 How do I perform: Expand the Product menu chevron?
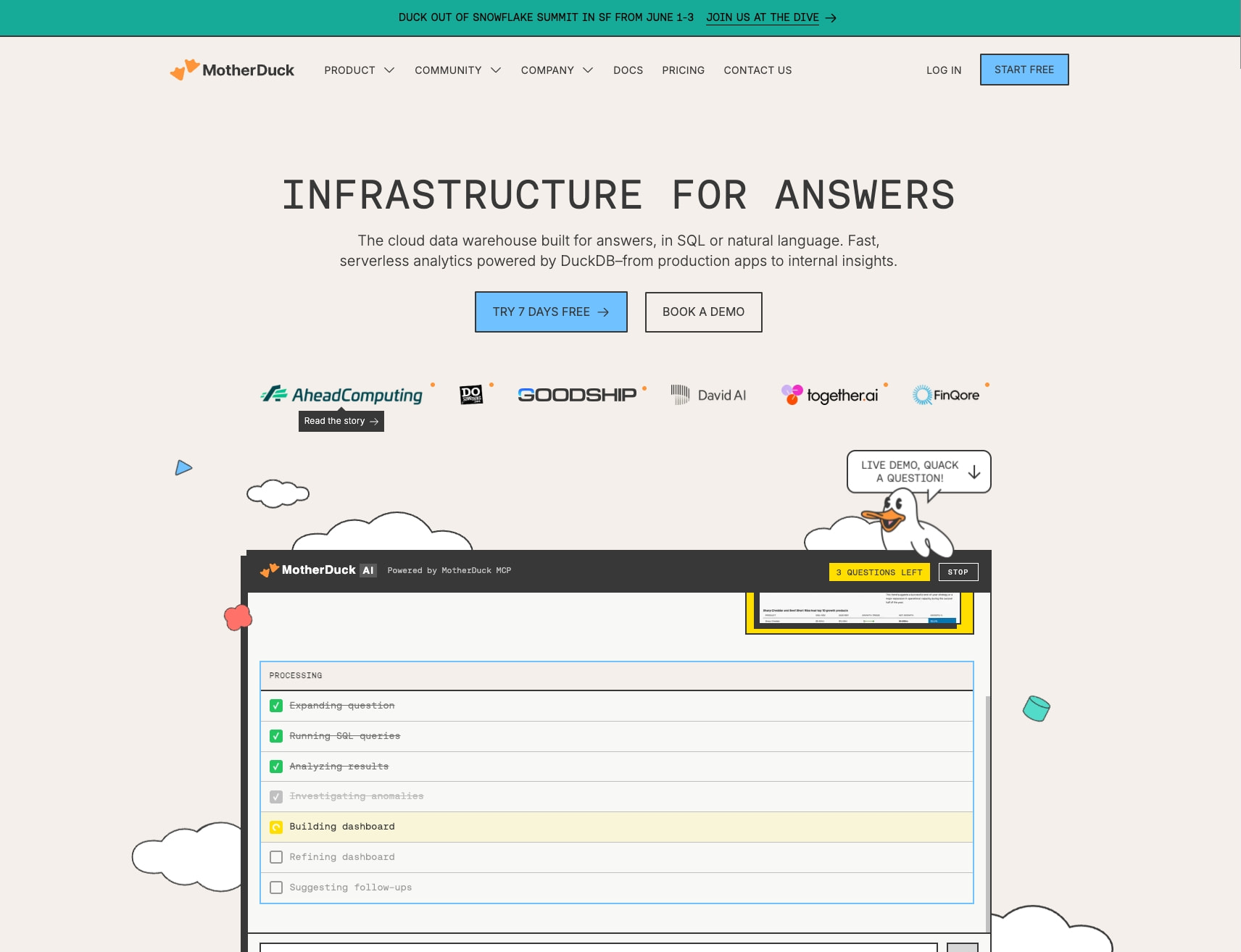[x=389, y=70]
